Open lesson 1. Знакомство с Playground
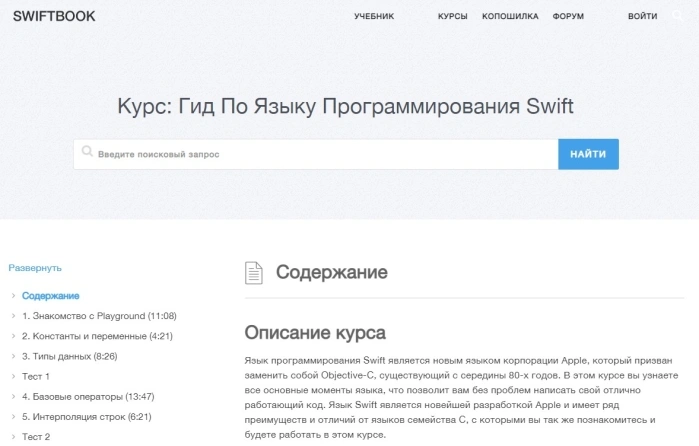699x446 pixels. [99, 316]
